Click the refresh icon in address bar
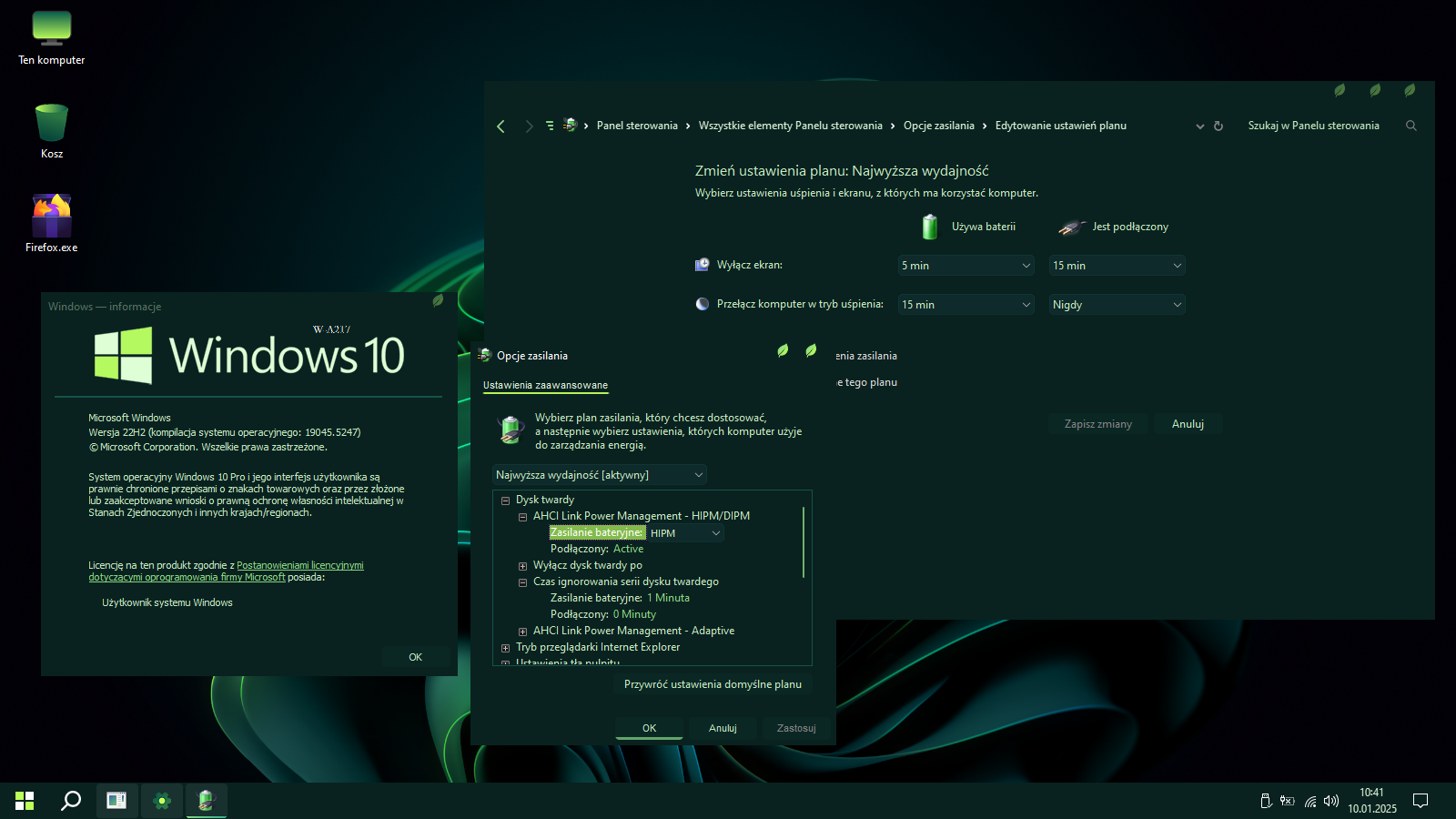 1218,126
